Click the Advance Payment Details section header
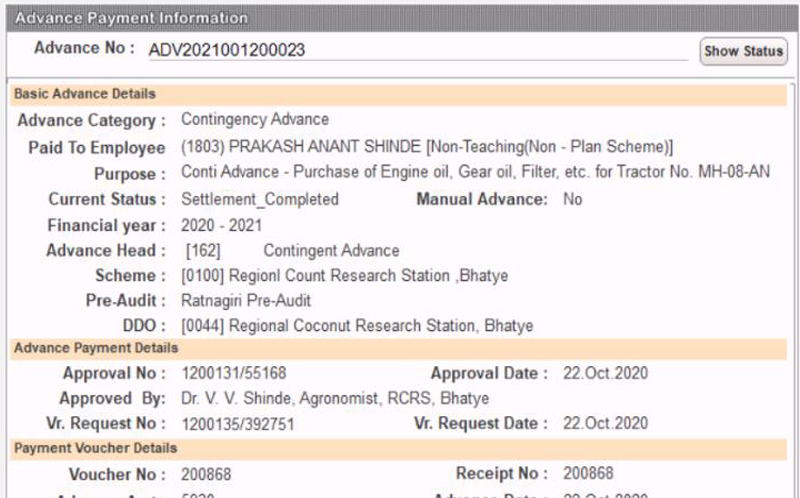Screen dimensions: 800x498 click(x=398, y=348)
